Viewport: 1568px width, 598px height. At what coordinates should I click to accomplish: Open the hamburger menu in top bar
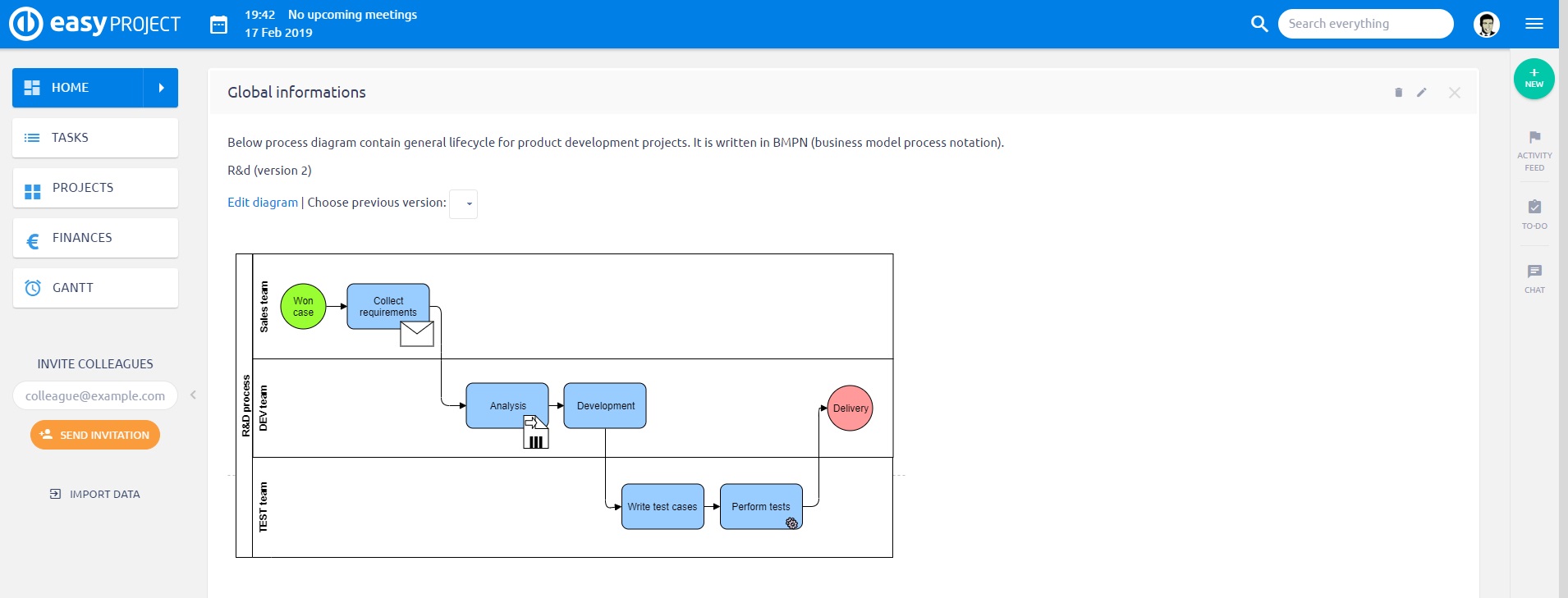point(1534,25)
